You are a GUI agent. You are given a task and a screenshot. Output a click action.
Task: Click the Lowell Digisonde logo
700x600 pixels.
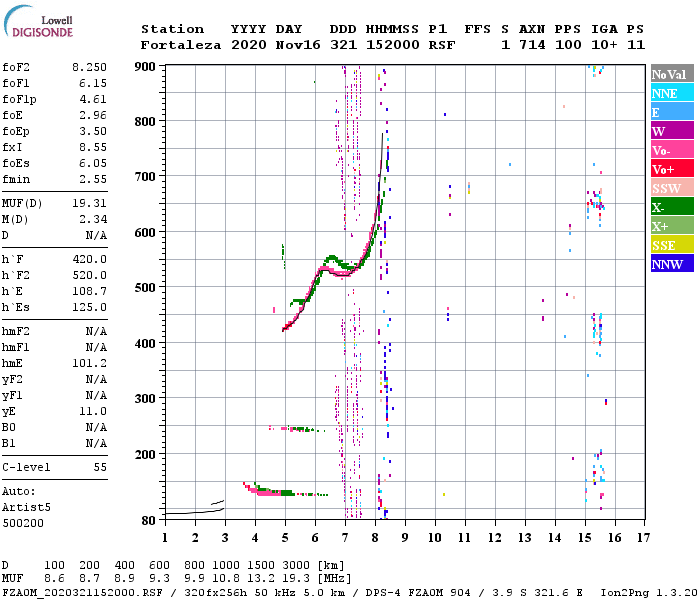click(38, 22)
